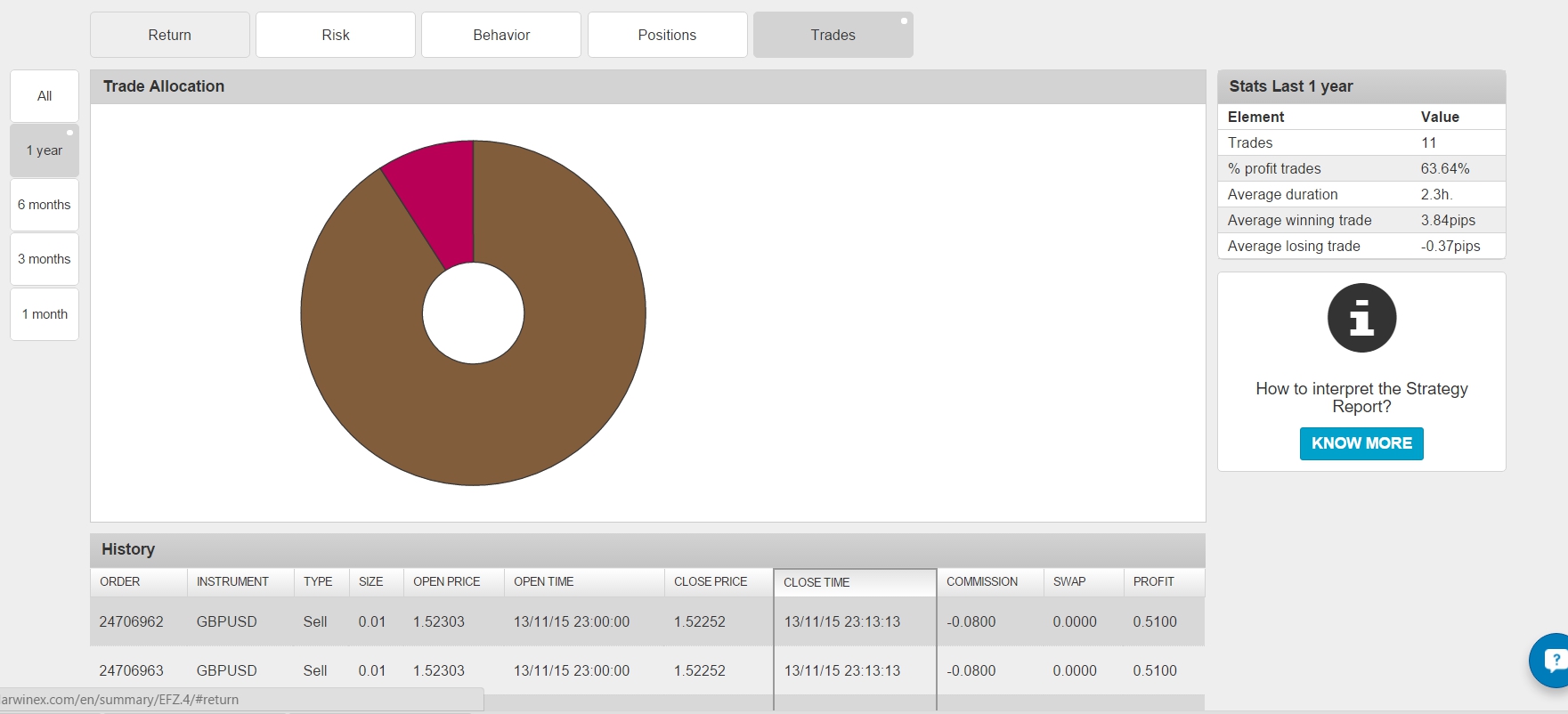Viewport: 1568px width, 714px height.
Task: Click the browser status bar URL
Action: coord(120,700)
